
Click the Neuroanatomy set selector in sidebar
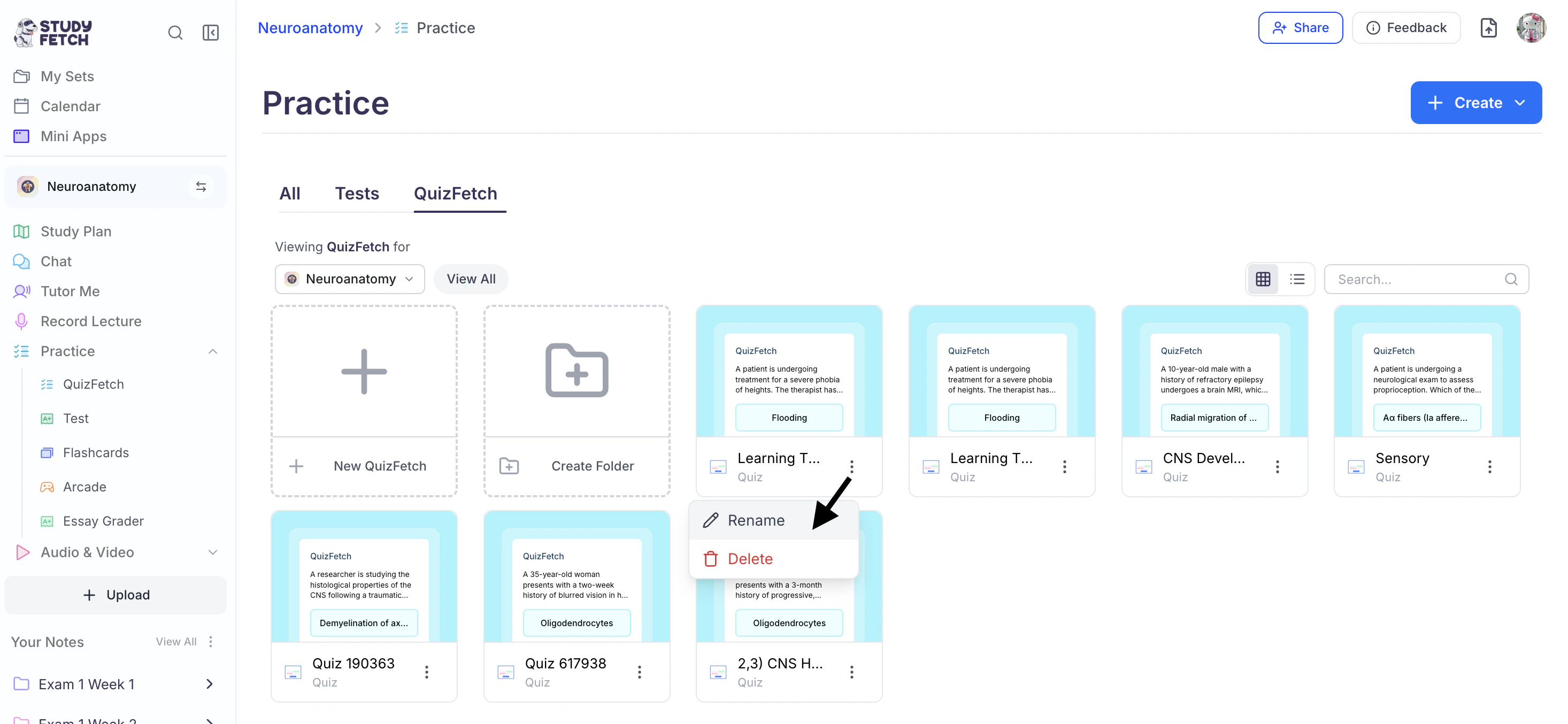point(116,186)
